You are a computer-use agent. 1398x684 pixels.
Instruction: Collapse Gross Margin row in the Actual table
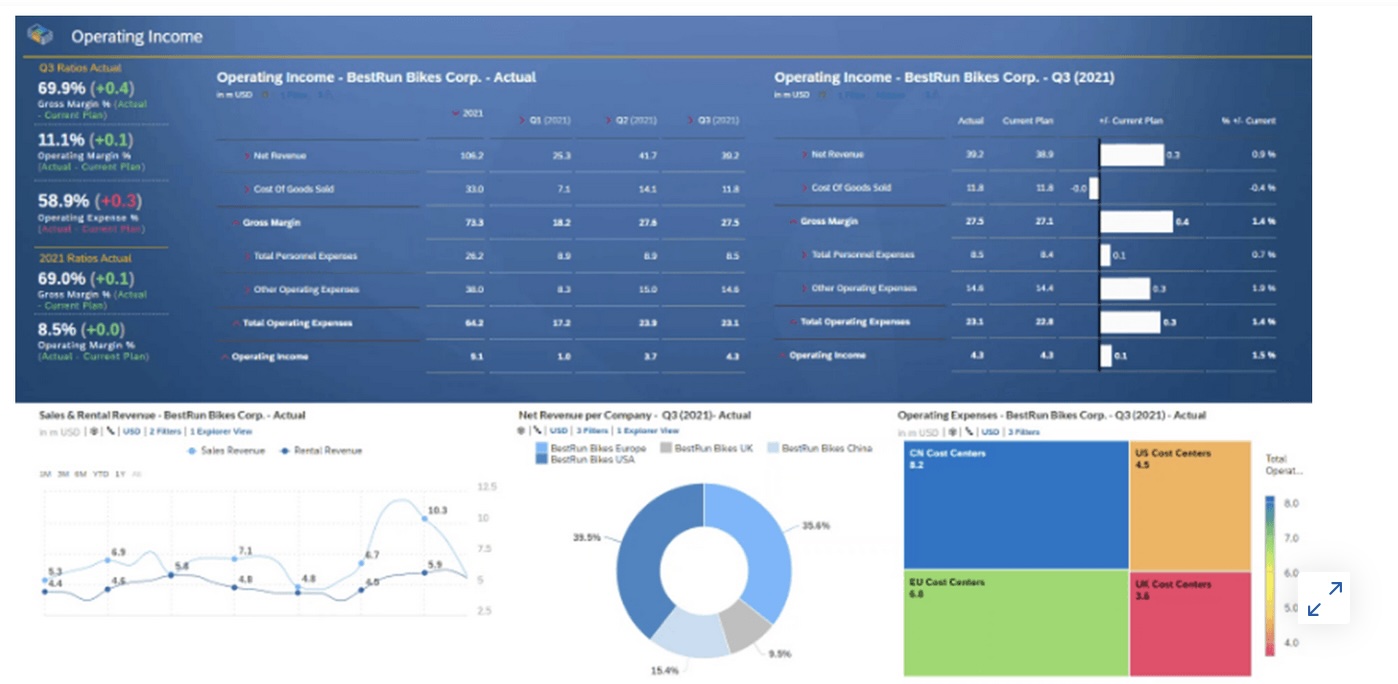coord(235,223)
